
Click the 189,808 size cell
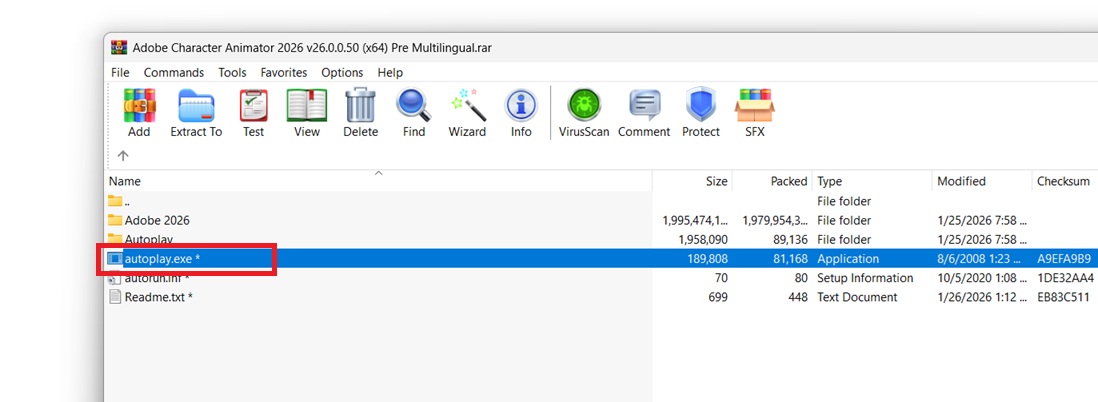coord(707,258)
